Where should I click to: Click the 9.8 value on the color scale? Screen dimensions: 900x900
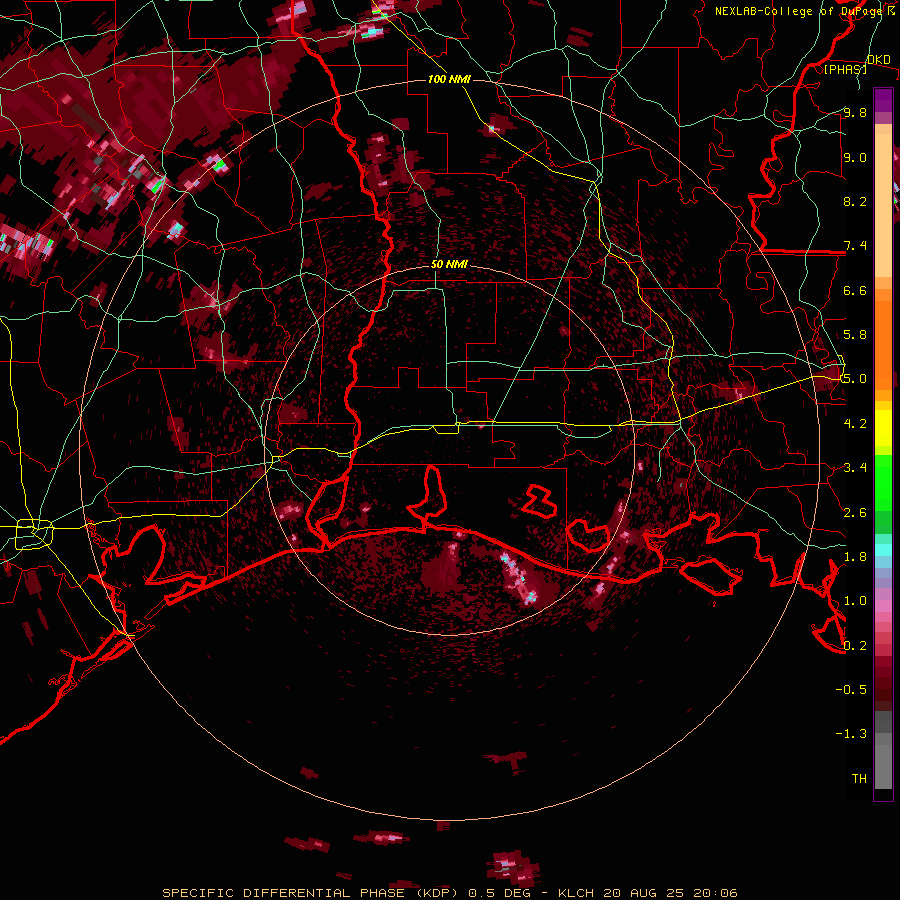pyautogui.click(x=855, y=112)
